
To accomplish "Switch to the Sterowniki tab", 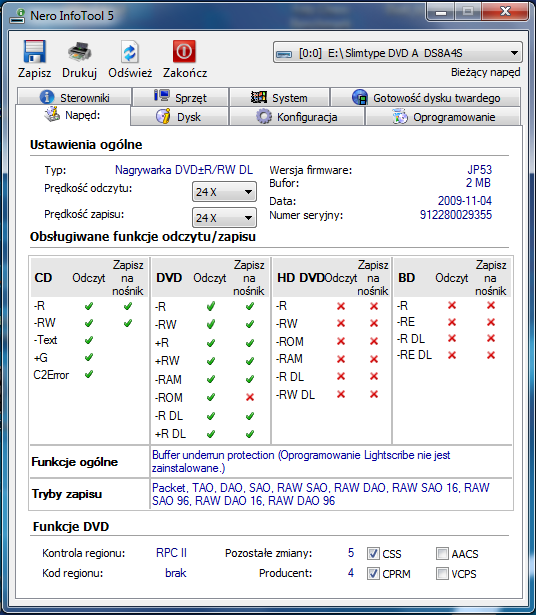I will click(x=74, y=97).
